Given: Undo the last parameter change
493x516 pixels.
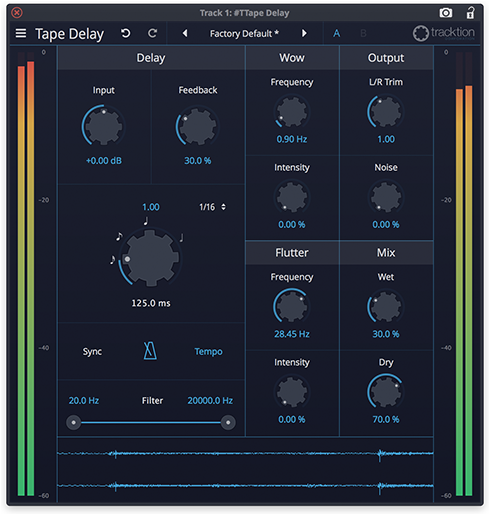Looking at the screenshot, I should pos(126,33).
